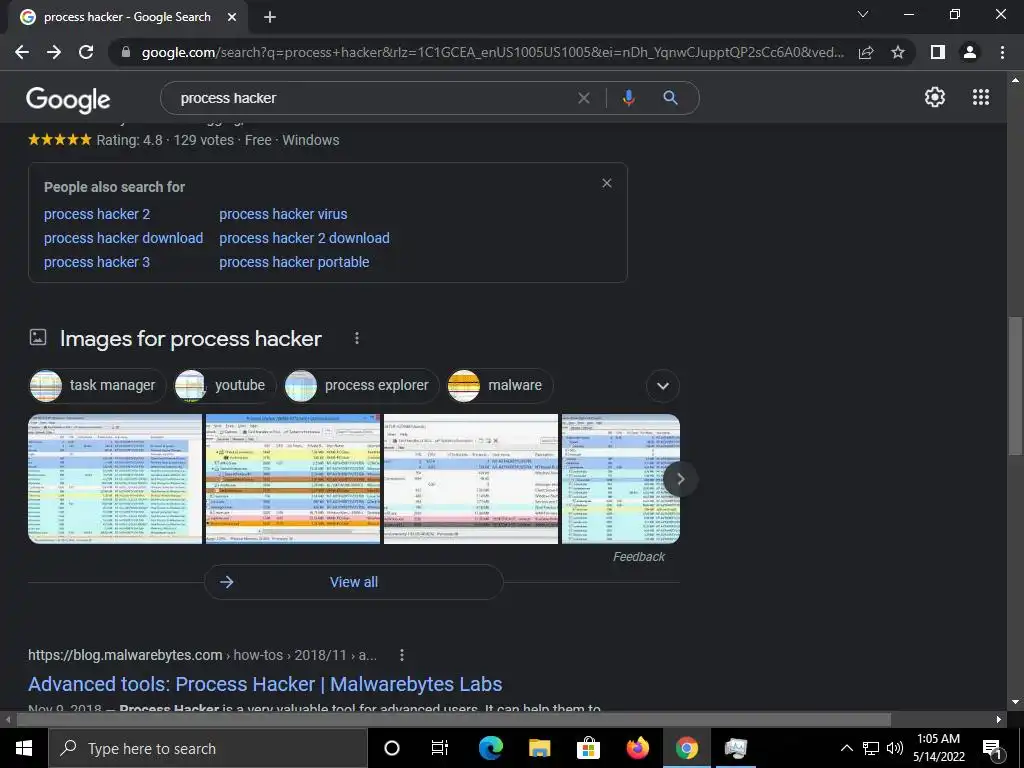The image size is (1024, 768).
Task: Send Feedback on image results
Action: pos(639,557)
